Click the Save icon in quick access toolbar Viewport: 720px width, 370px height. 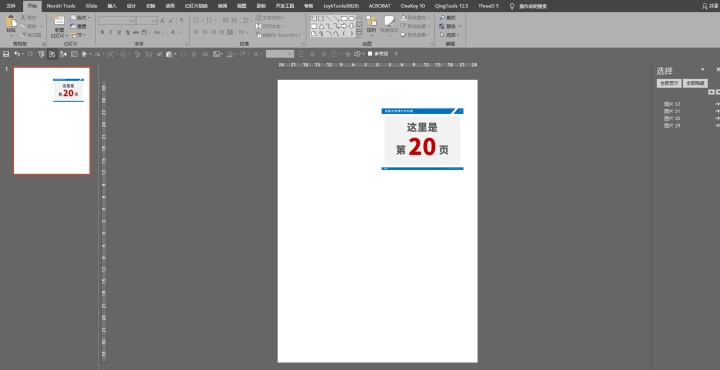click(6, 54)
